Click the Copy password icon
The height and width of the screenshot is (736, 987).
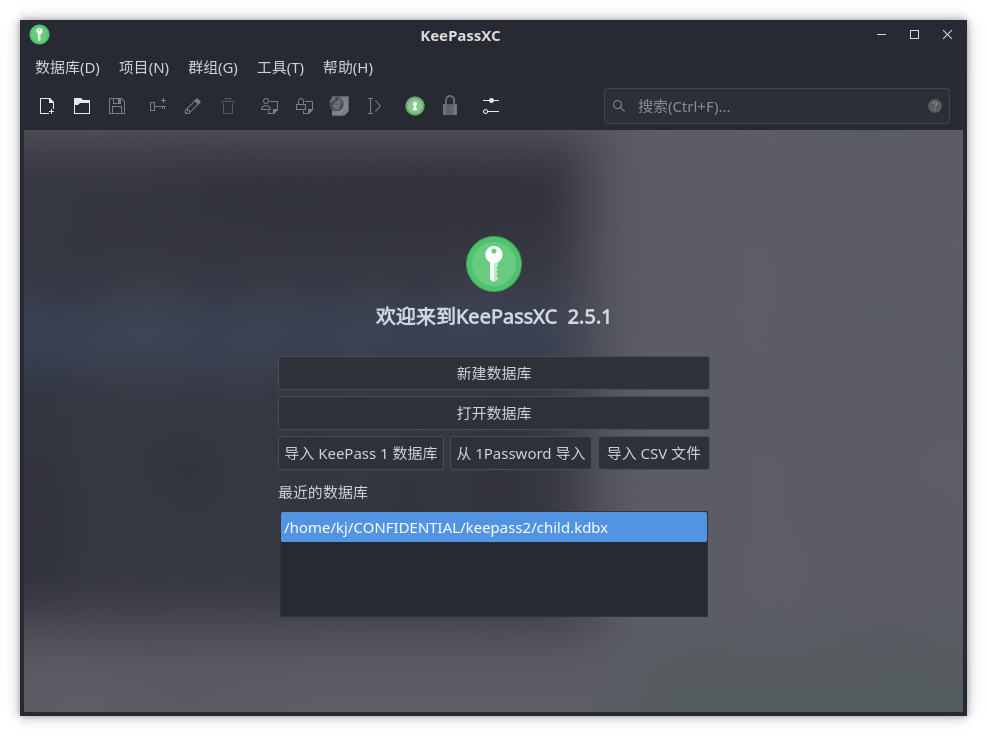coord(305,106)
